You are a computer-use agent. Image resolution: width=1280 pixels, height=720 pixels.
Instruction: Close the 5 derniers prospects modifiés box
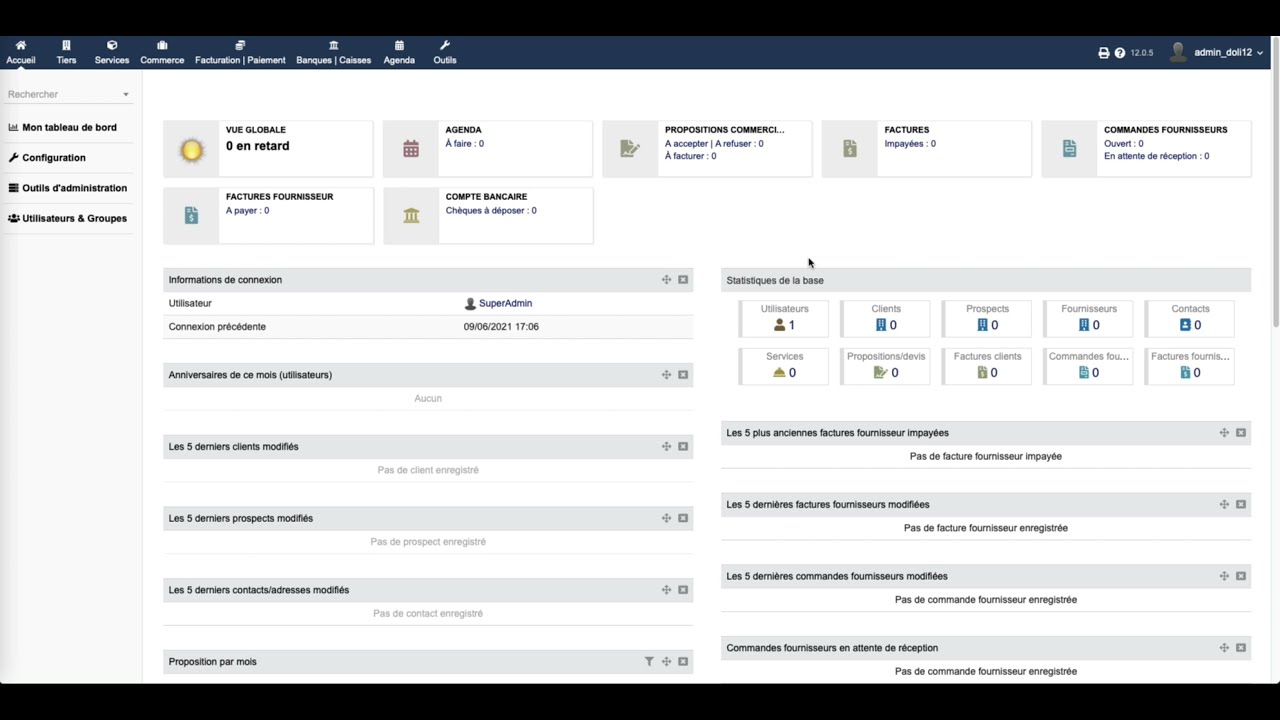[683, 518]
